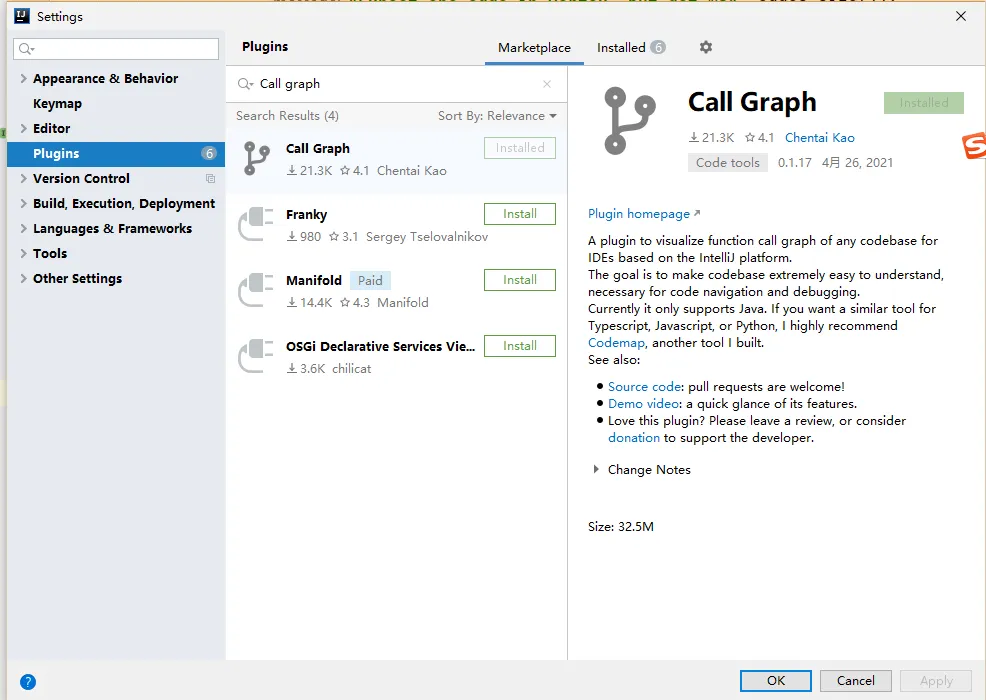Click the external link arrow by Plugin homepage
This screenshot has width=986, height=700.
[697, 213]
